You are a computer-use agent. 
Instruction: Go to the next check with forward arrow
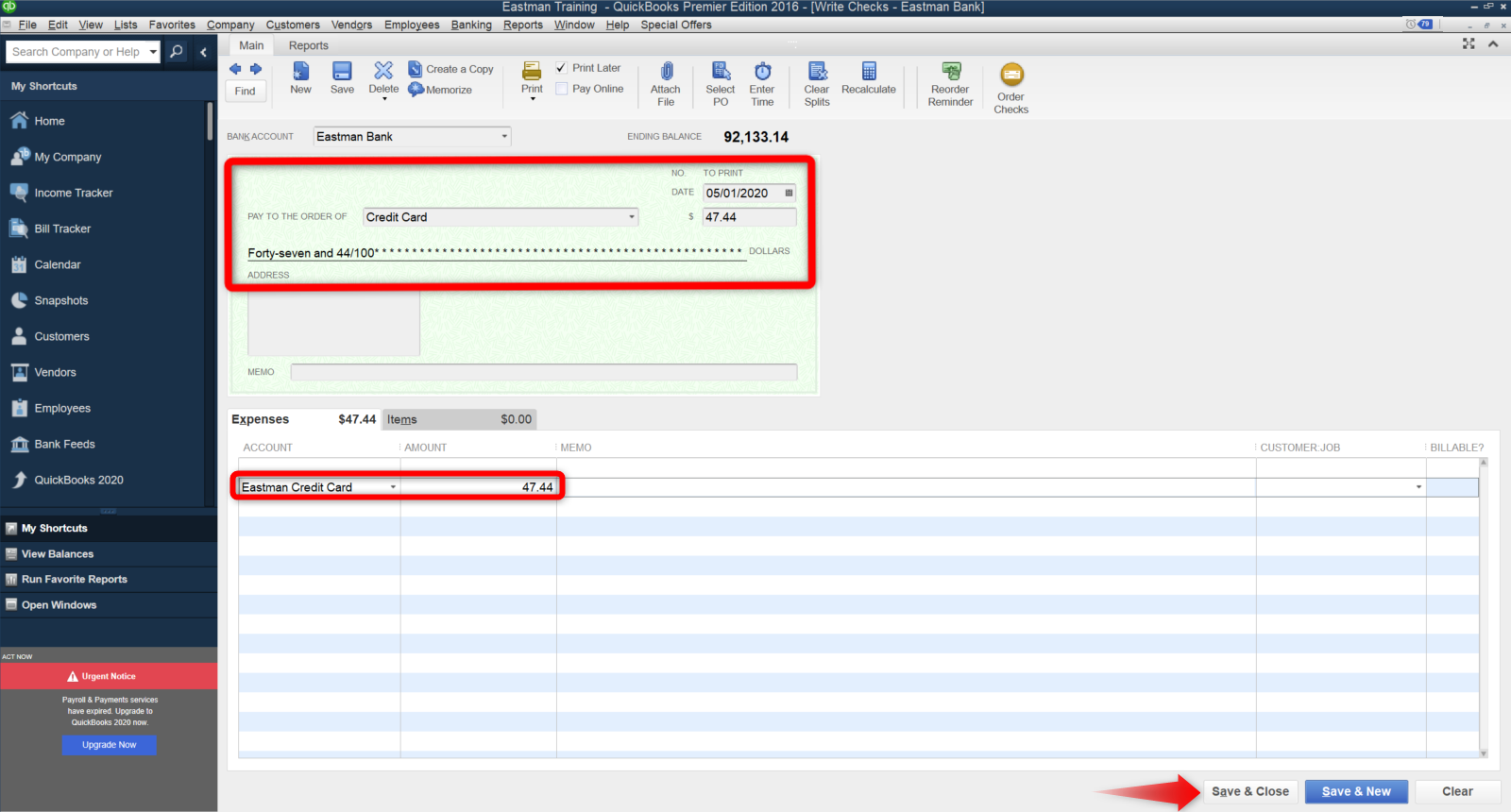point(255,69)
